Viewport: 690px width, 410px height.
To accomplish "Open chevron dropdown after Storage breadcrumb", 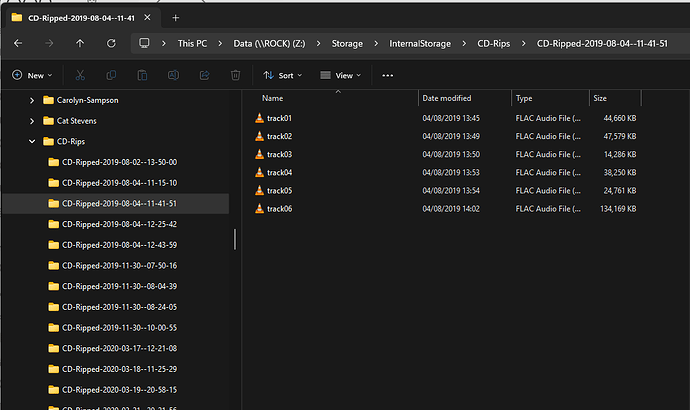I will [376, 44].
